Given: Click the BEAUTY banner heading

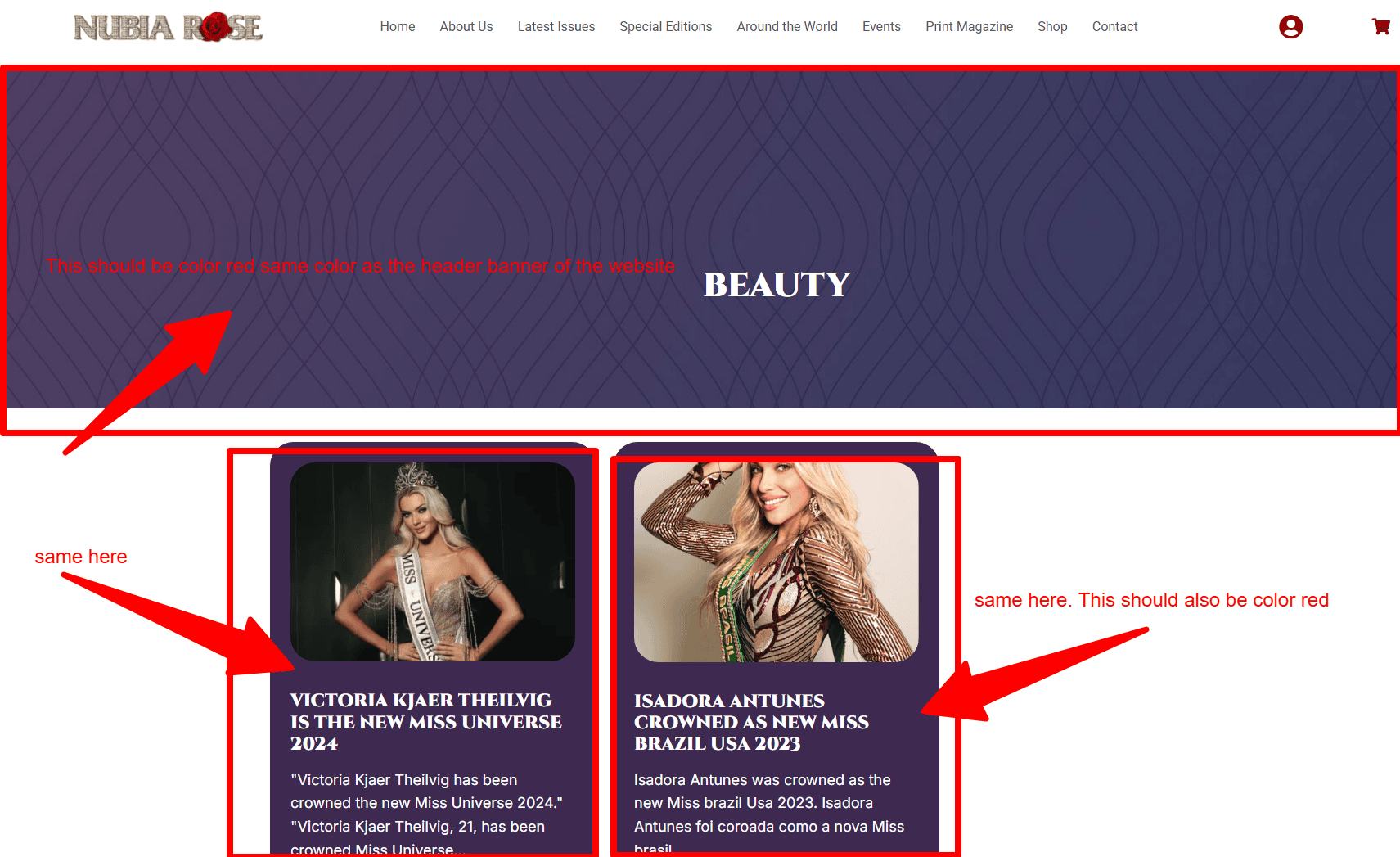Looking at the screenshot, I should [x=777, y=285].
